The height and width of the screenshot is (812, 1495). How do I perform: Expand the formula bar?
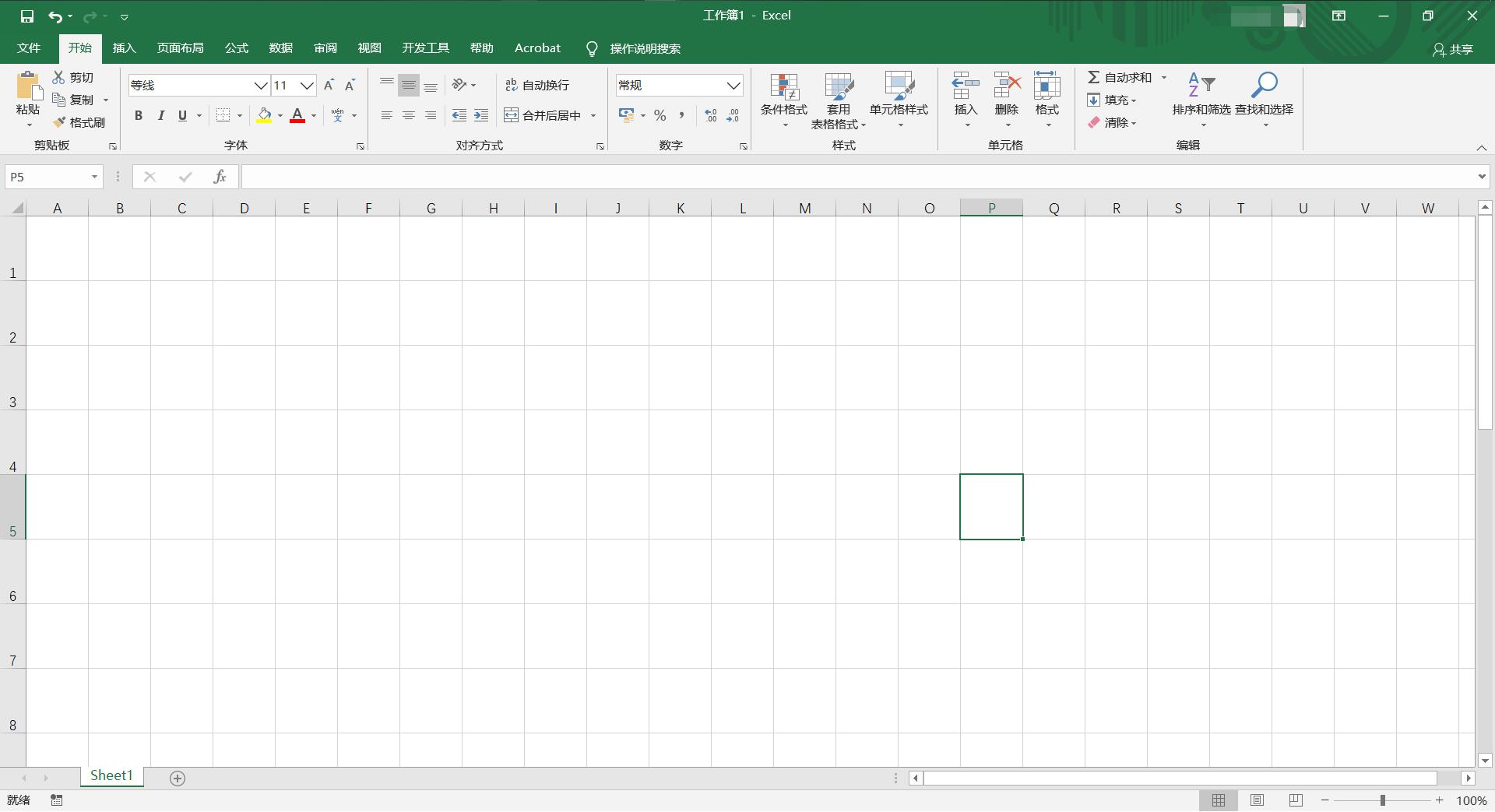click(x=1482, y=177)
